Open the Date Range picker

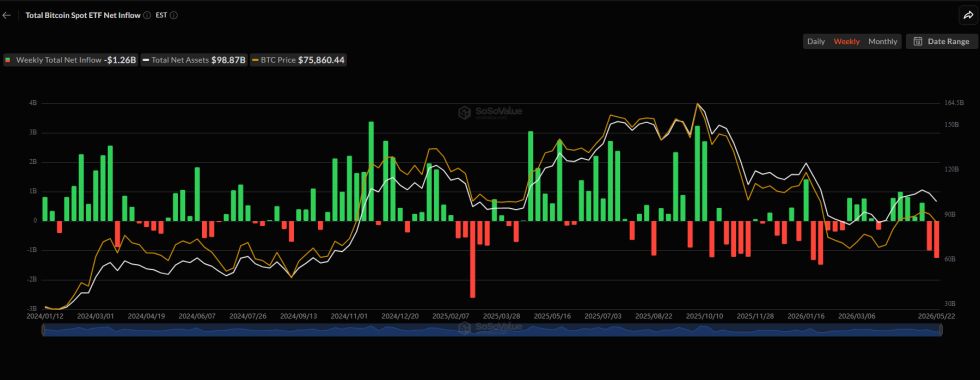point(941,41)
